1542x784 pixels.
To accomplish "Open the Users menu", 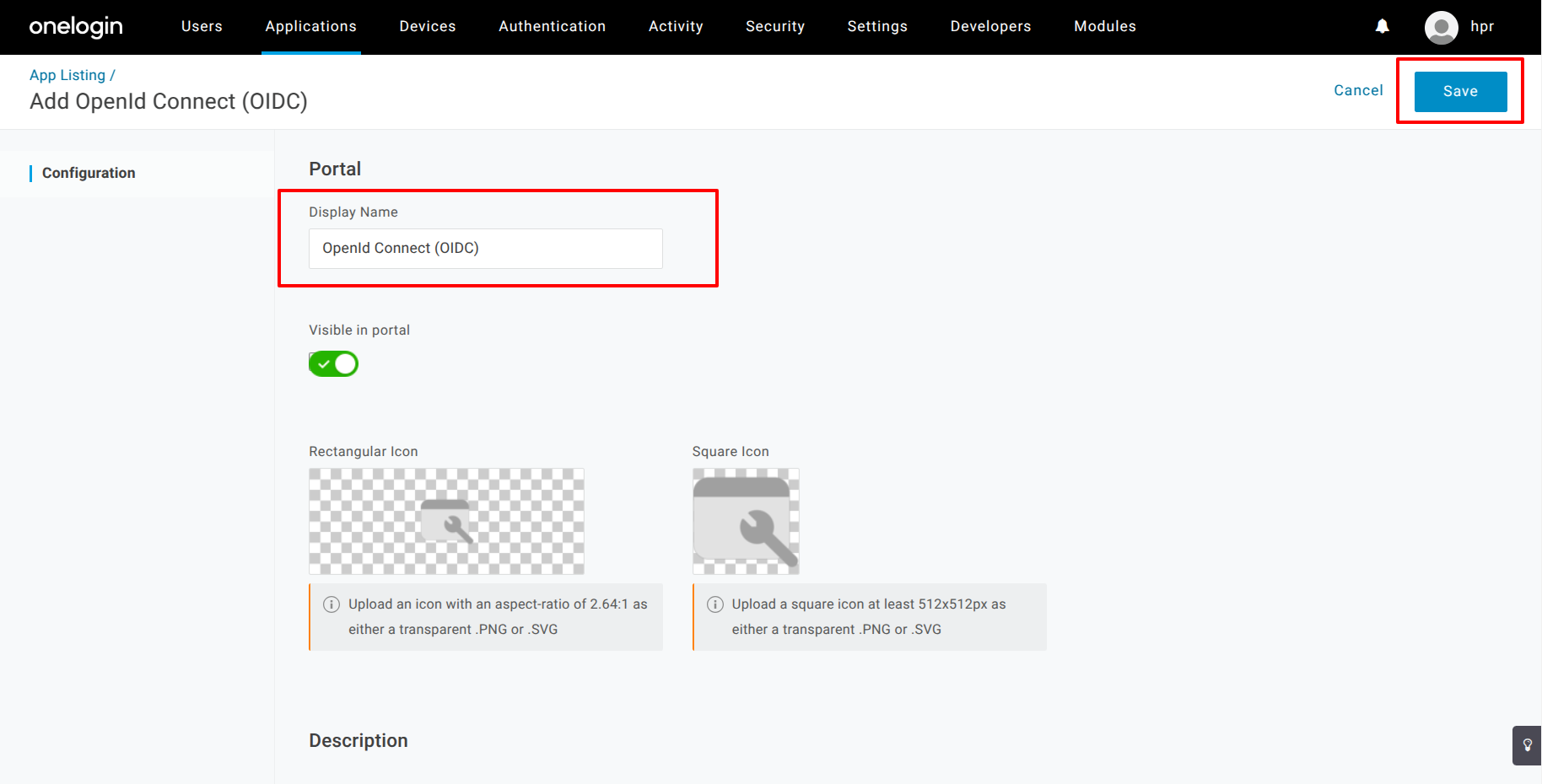I will pos(202,26).
